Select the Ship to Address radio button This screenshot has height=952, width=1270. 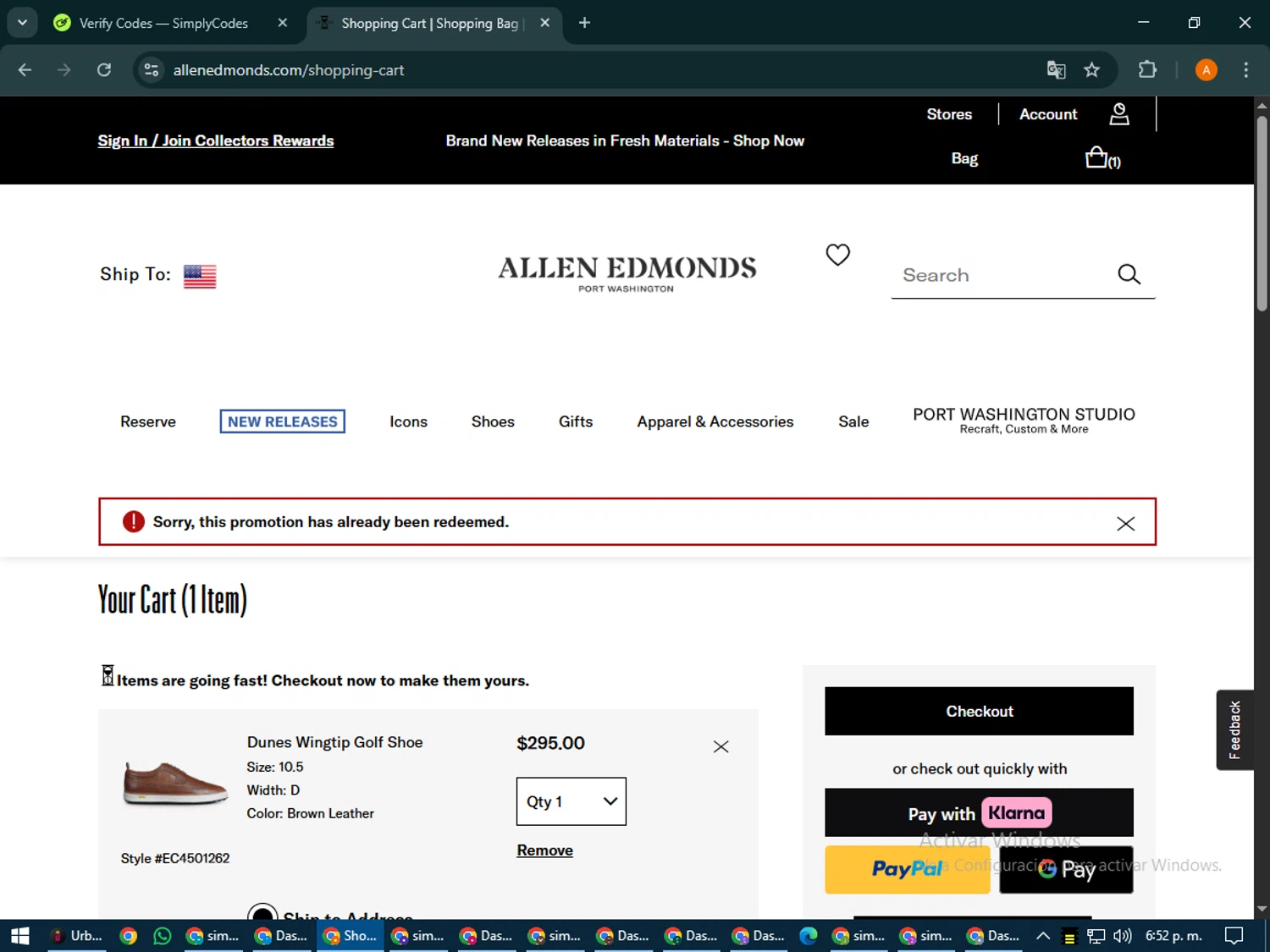click(x=262, y=911)
